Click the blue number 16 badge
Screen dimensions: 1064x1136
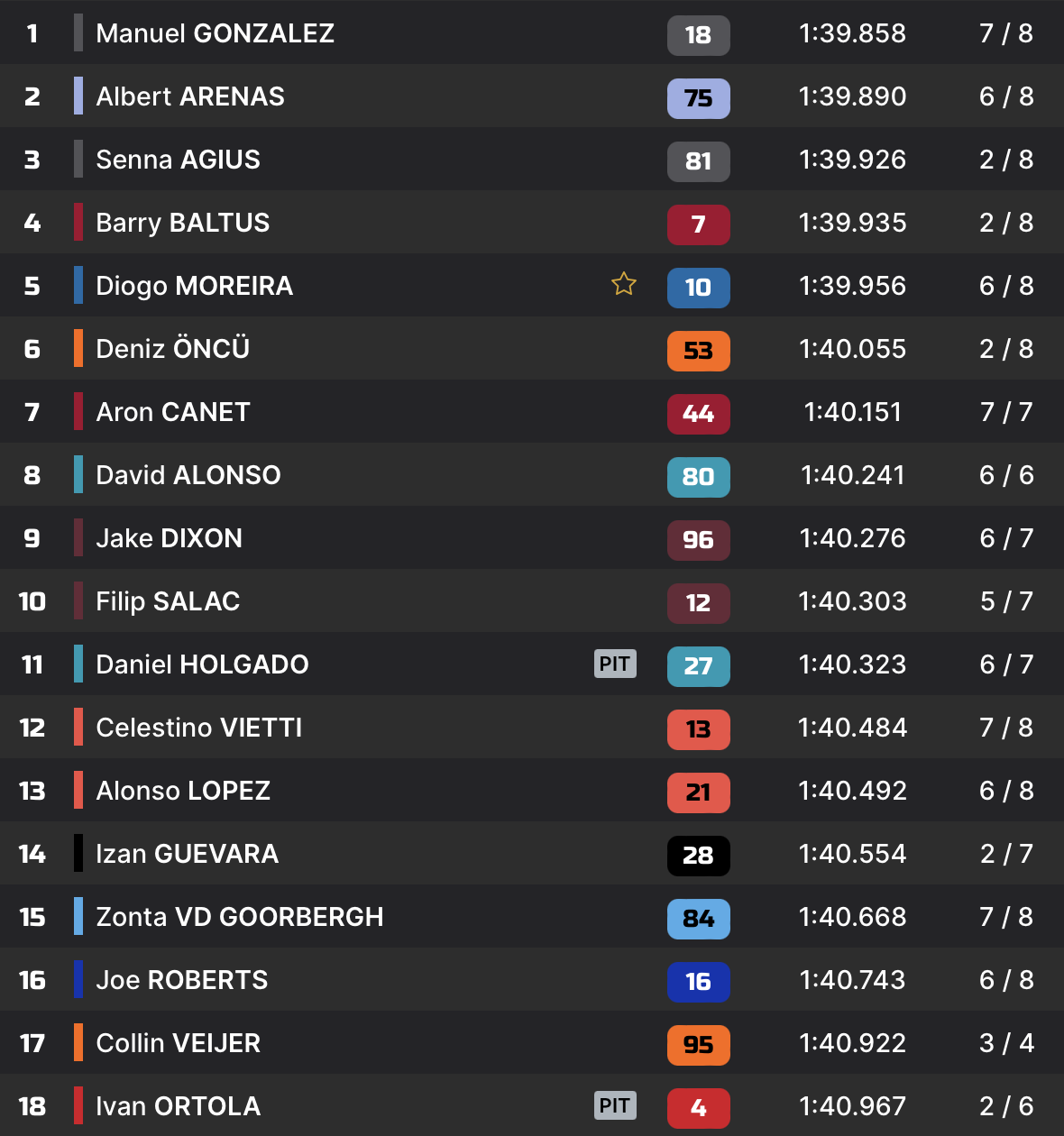point(698,982)
